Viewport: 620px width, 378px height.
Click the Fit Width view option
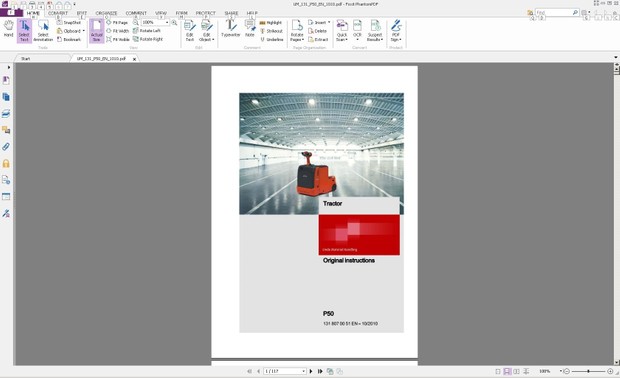[x=117, y=31]
